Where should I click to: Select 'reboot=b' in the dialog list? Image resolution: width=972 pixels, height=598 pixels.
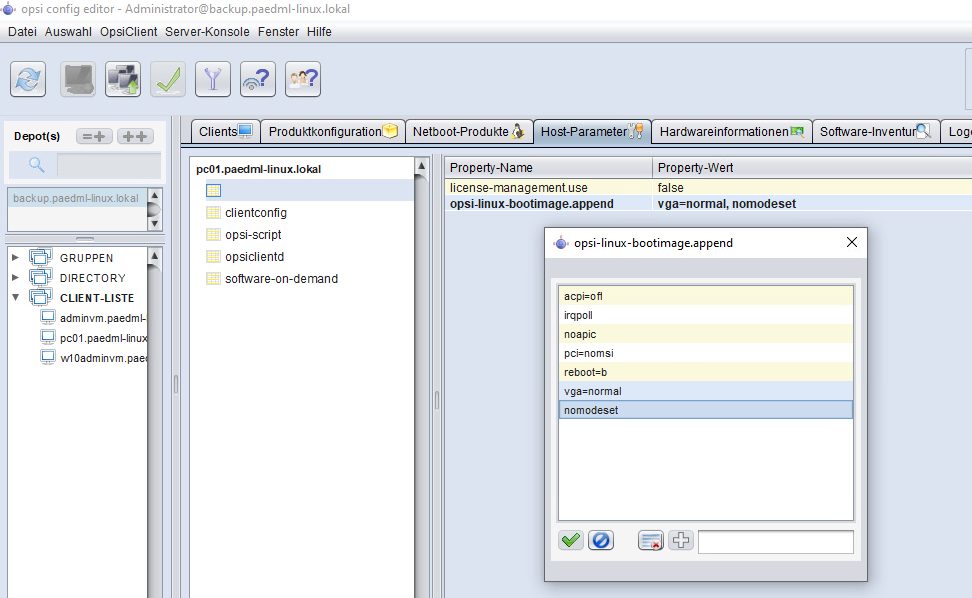pos(705,372)
